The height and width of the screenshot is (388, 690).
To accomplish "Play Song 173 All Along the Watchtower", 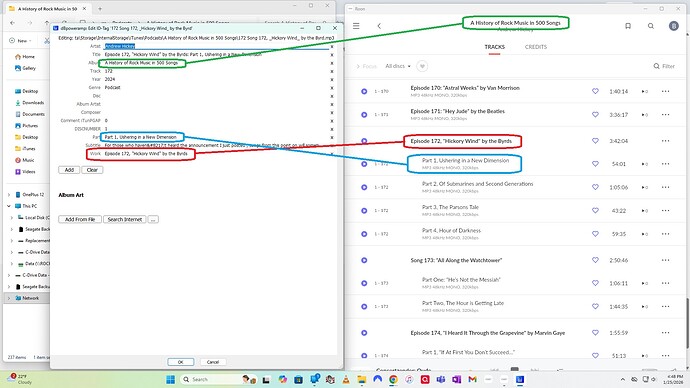I will pyautogui.click(x=364, y=260).
